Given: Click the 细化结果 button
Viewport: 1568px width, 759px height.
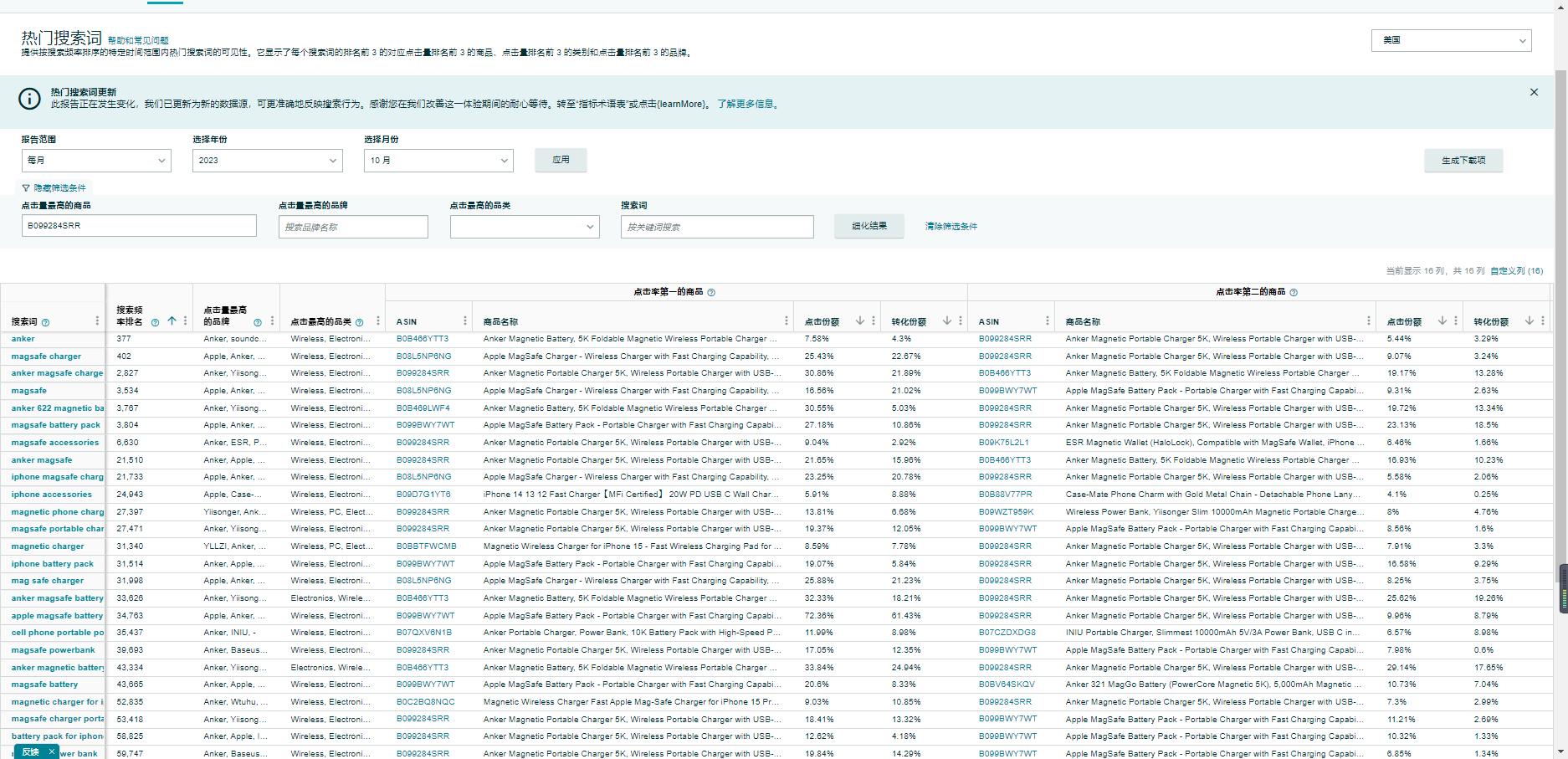Looking at the screenshot, I should [x=869, y=226].
